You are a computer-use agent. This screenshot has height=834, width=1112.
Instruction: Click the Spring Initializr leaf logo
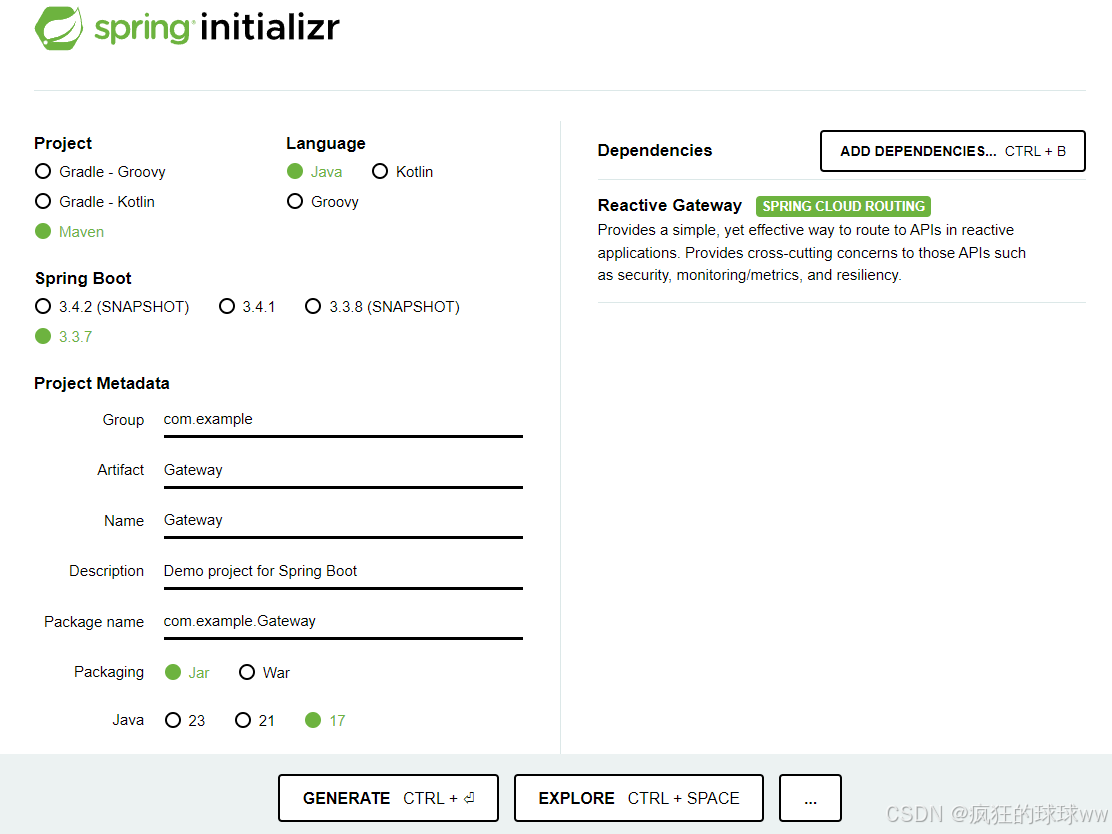(x=60, y=28)
